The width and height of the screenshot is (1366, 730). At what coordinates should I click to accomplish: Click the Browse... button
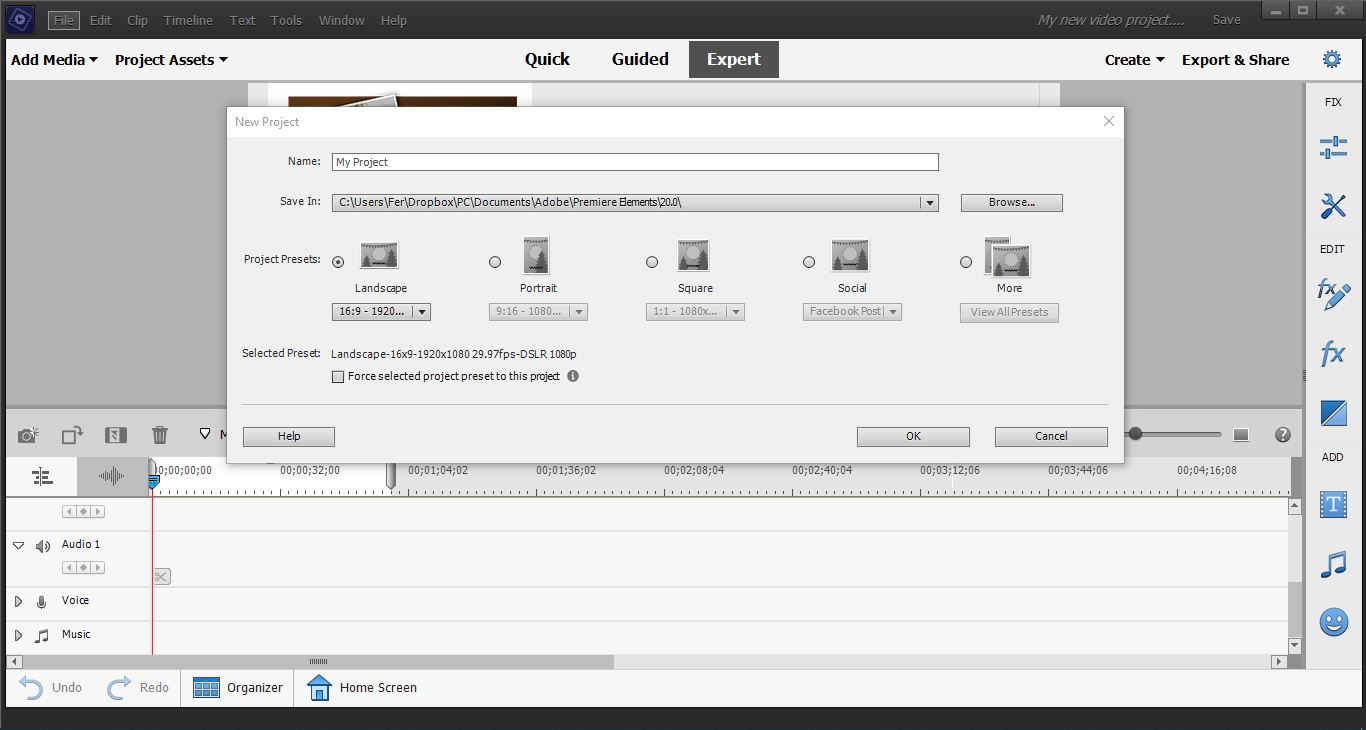1011,203
